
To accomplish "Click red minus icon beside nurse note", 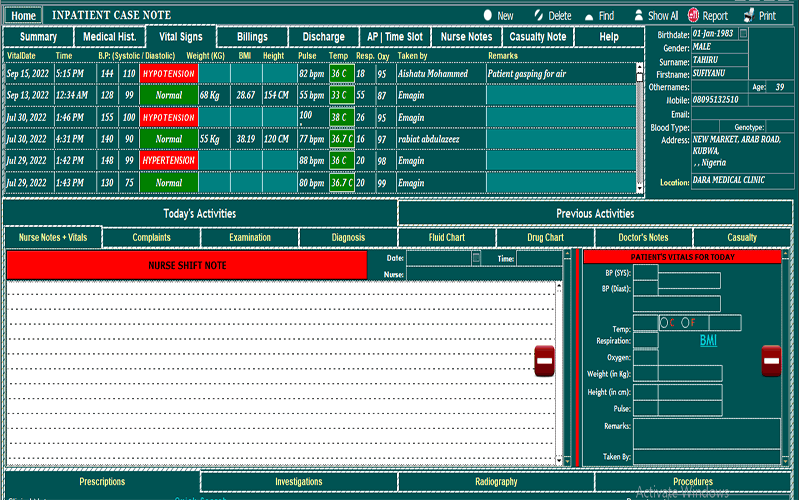I will coord(545,361).
